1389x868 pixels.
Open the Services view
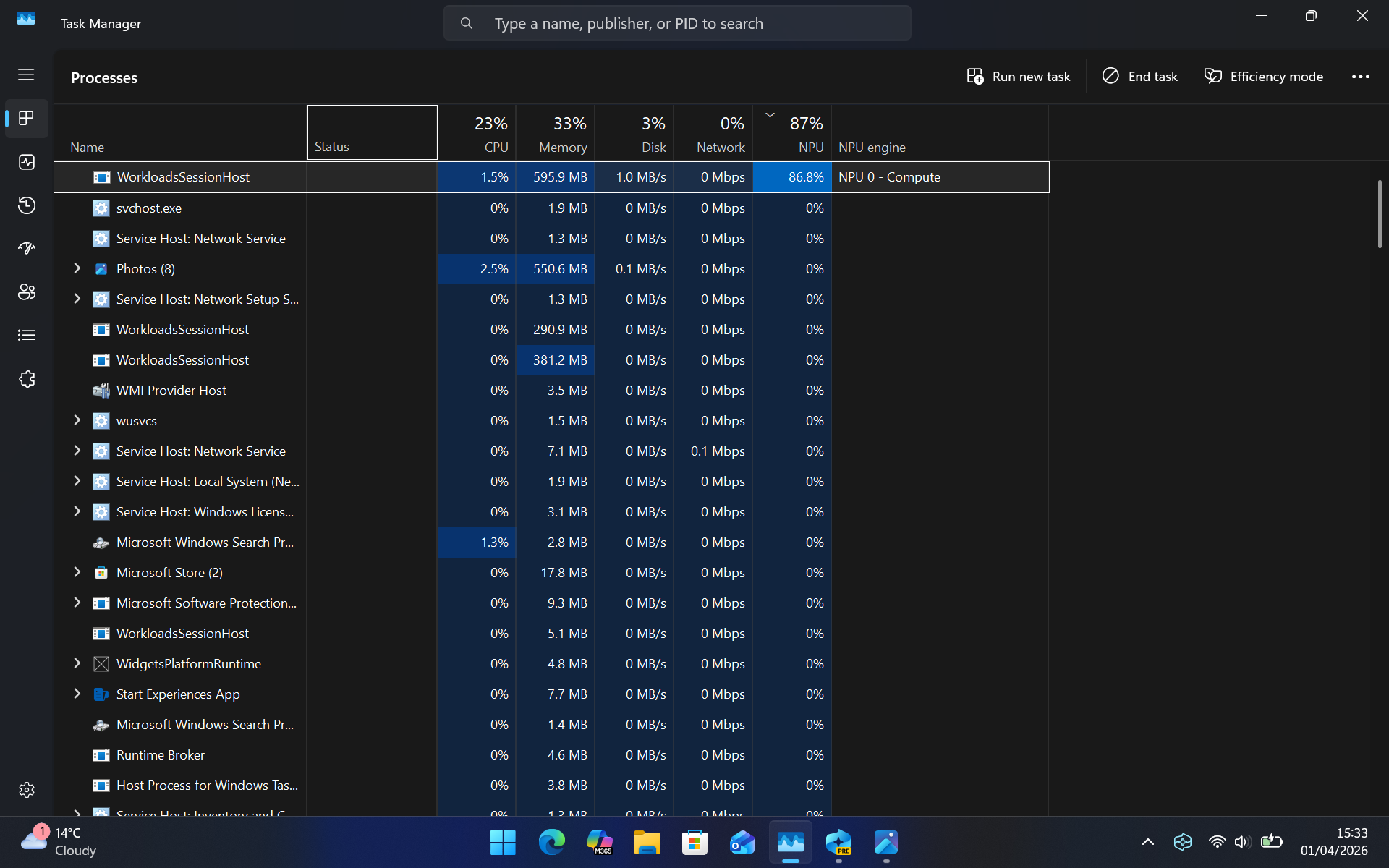click(26, 378)
